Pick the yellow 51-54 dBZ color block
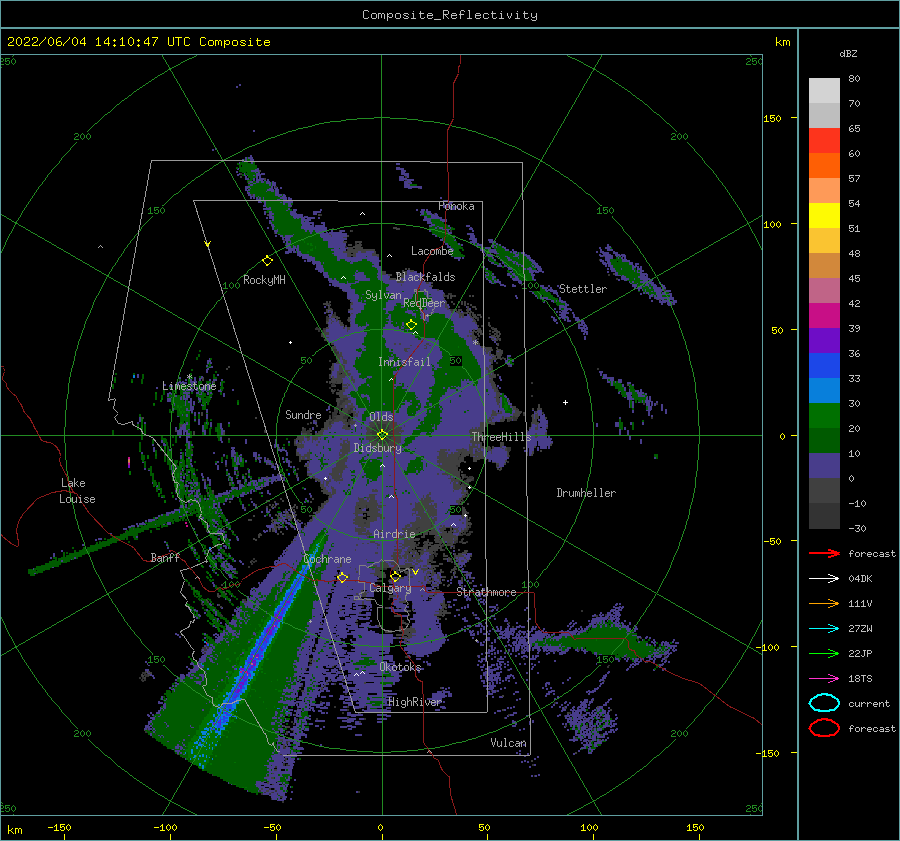The width and height of the screenshot is (900, 841). click(x=824, y=215)
